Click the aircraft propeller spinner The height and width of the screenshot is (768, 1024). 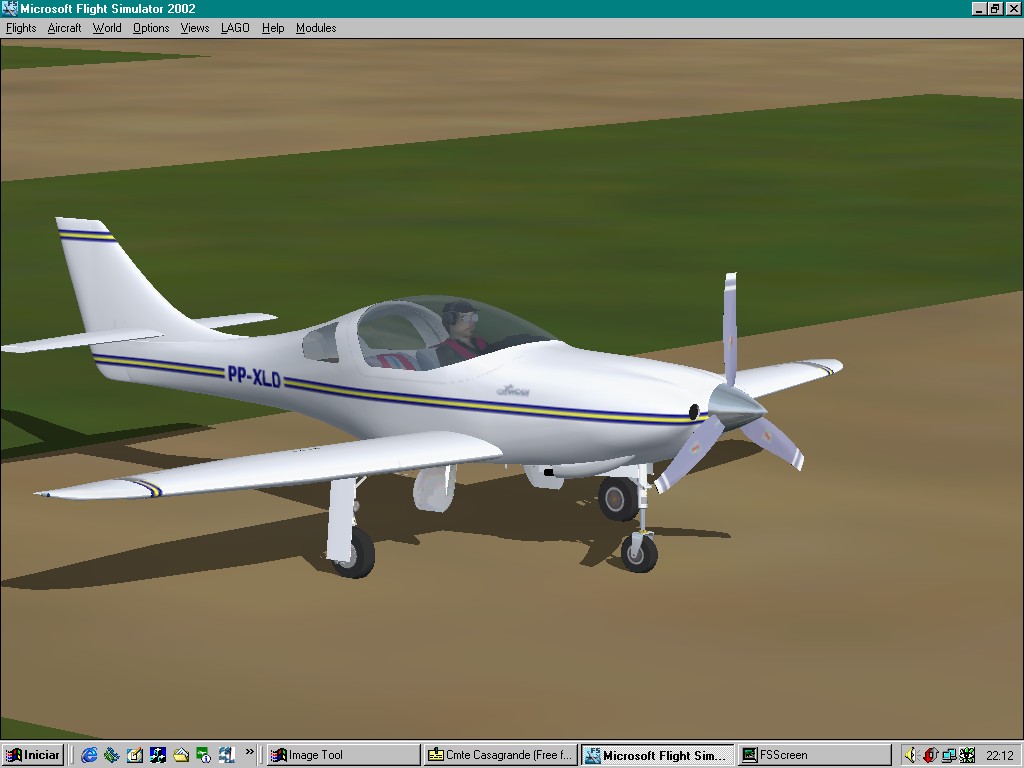click(737, 407)
